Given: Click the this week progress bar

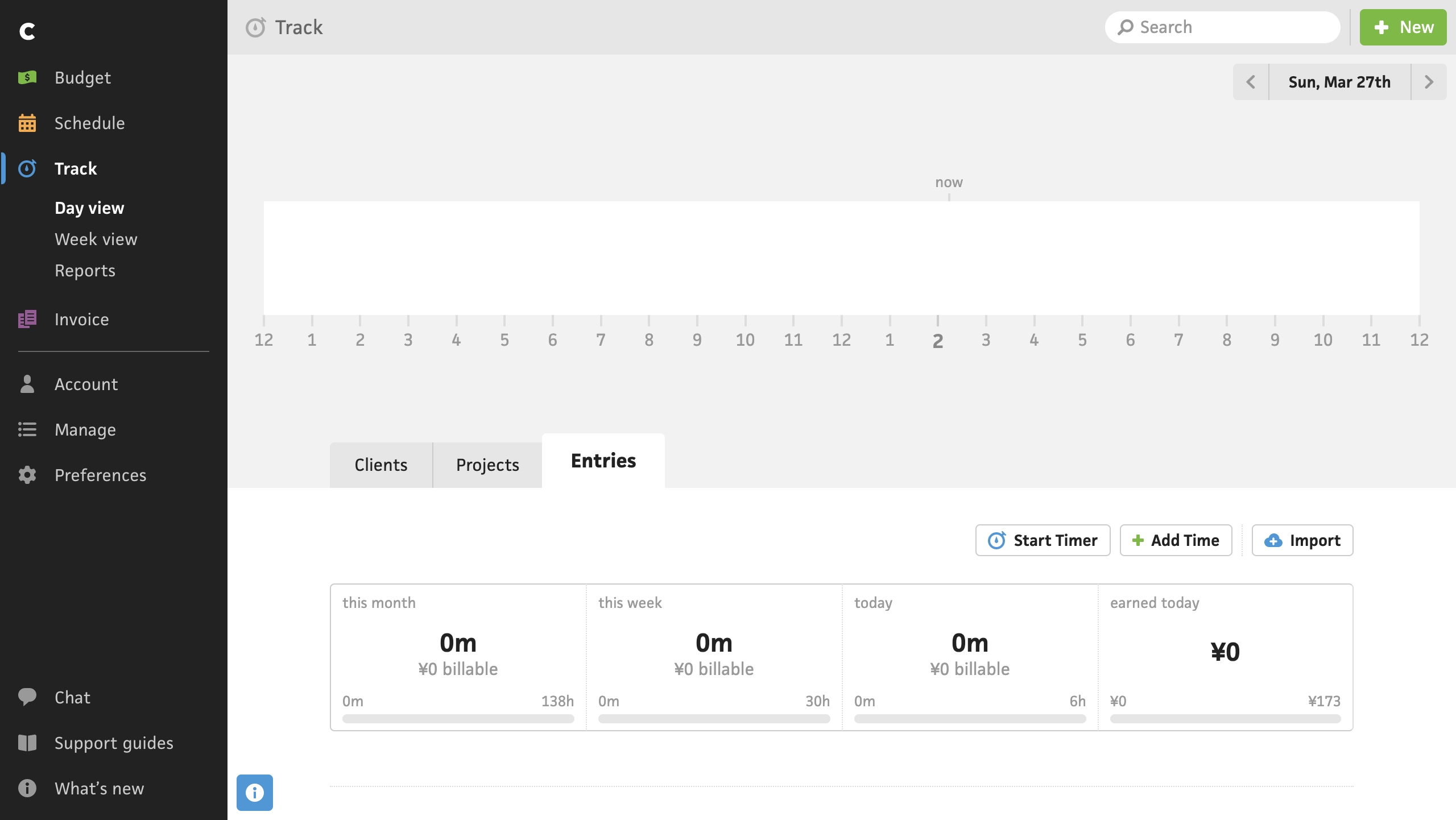Looking at the screenshot, I should [x=714, y=719].
